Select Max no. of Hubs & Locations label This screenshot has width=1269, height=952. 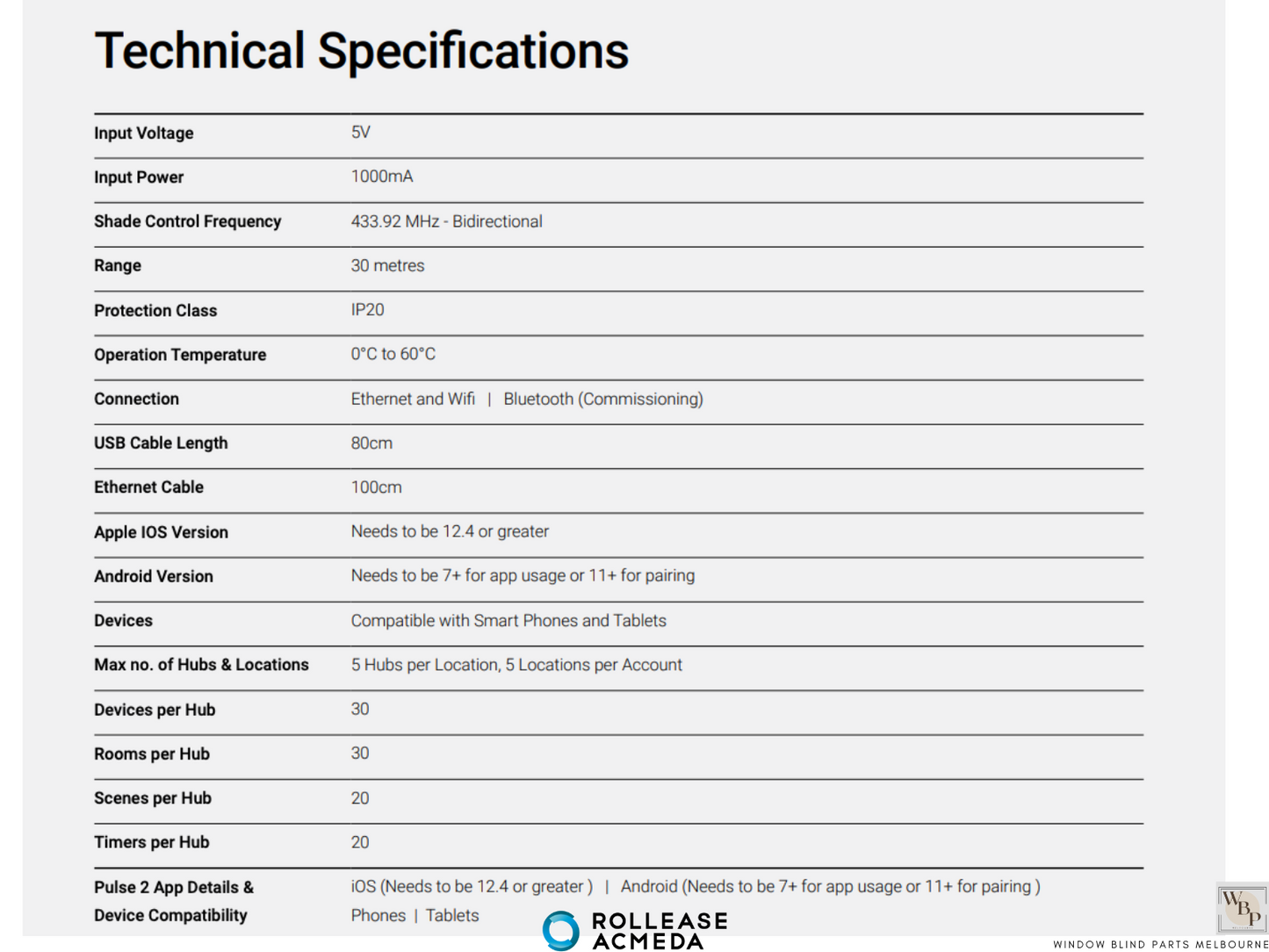(x=201, y=665)
